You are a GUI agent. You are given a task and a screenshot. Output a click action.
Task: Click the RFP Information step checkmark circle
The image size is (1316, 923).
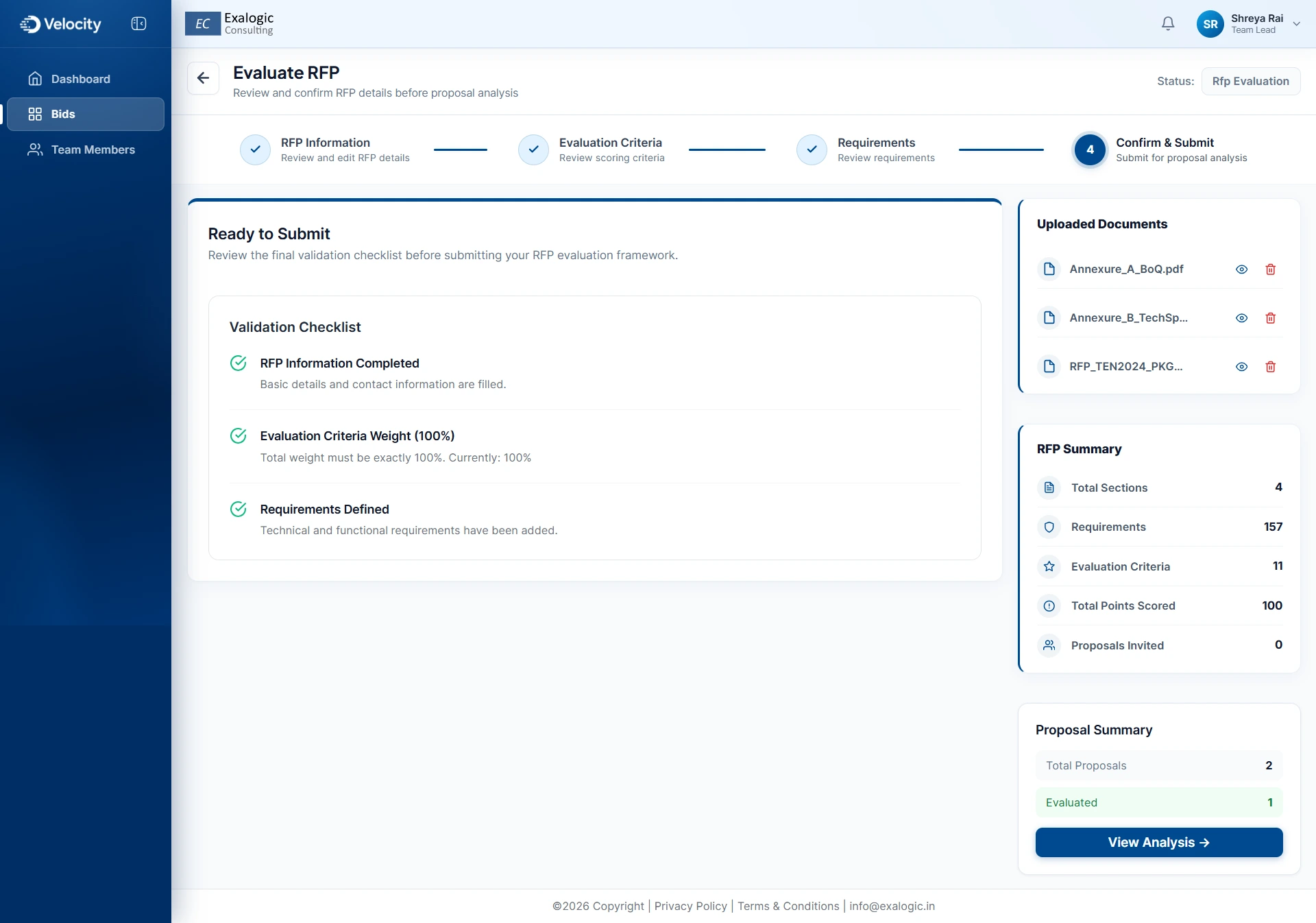(255, 149)
